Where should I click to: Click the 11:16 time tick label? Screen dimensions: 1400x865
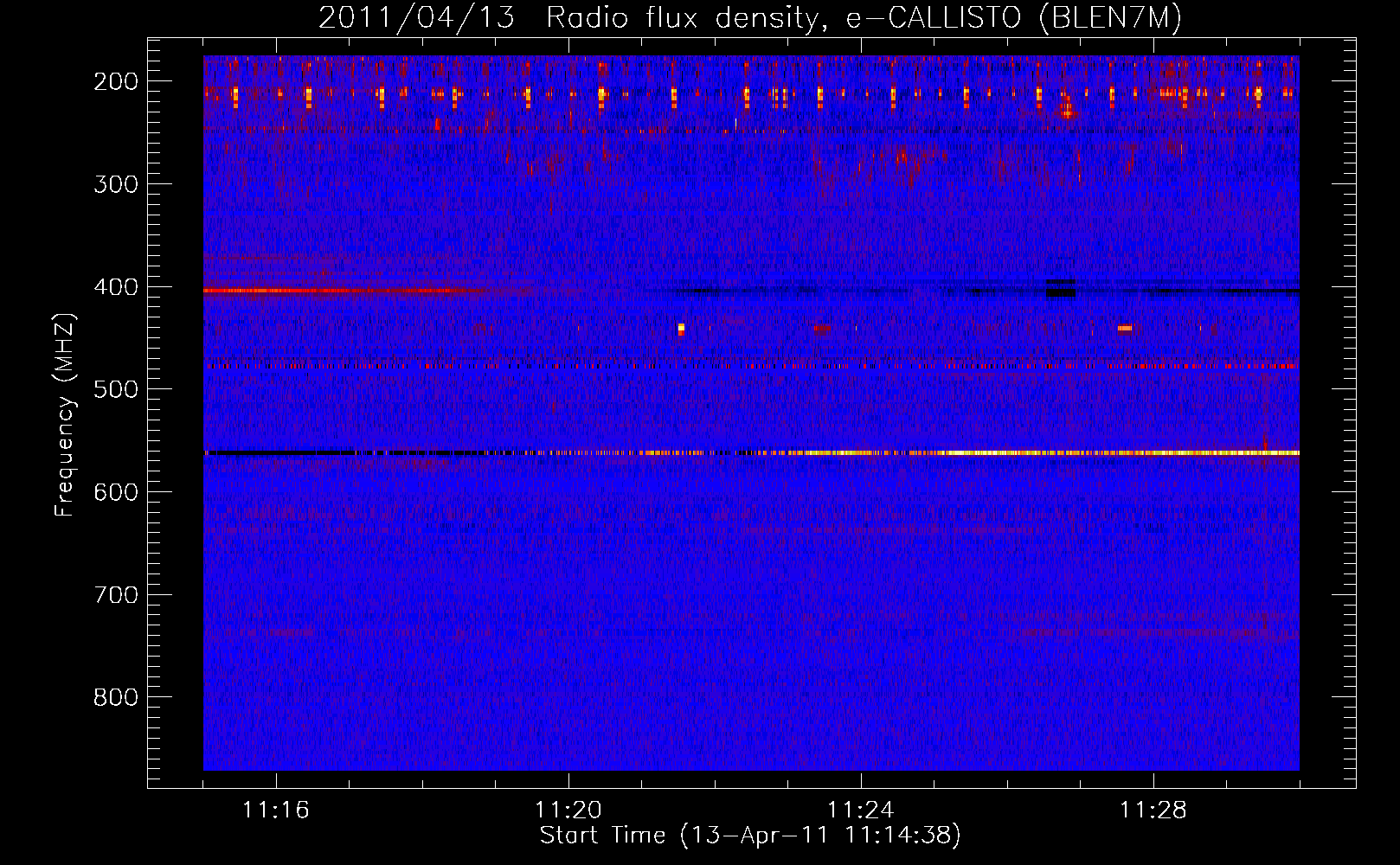pos(276,811)
